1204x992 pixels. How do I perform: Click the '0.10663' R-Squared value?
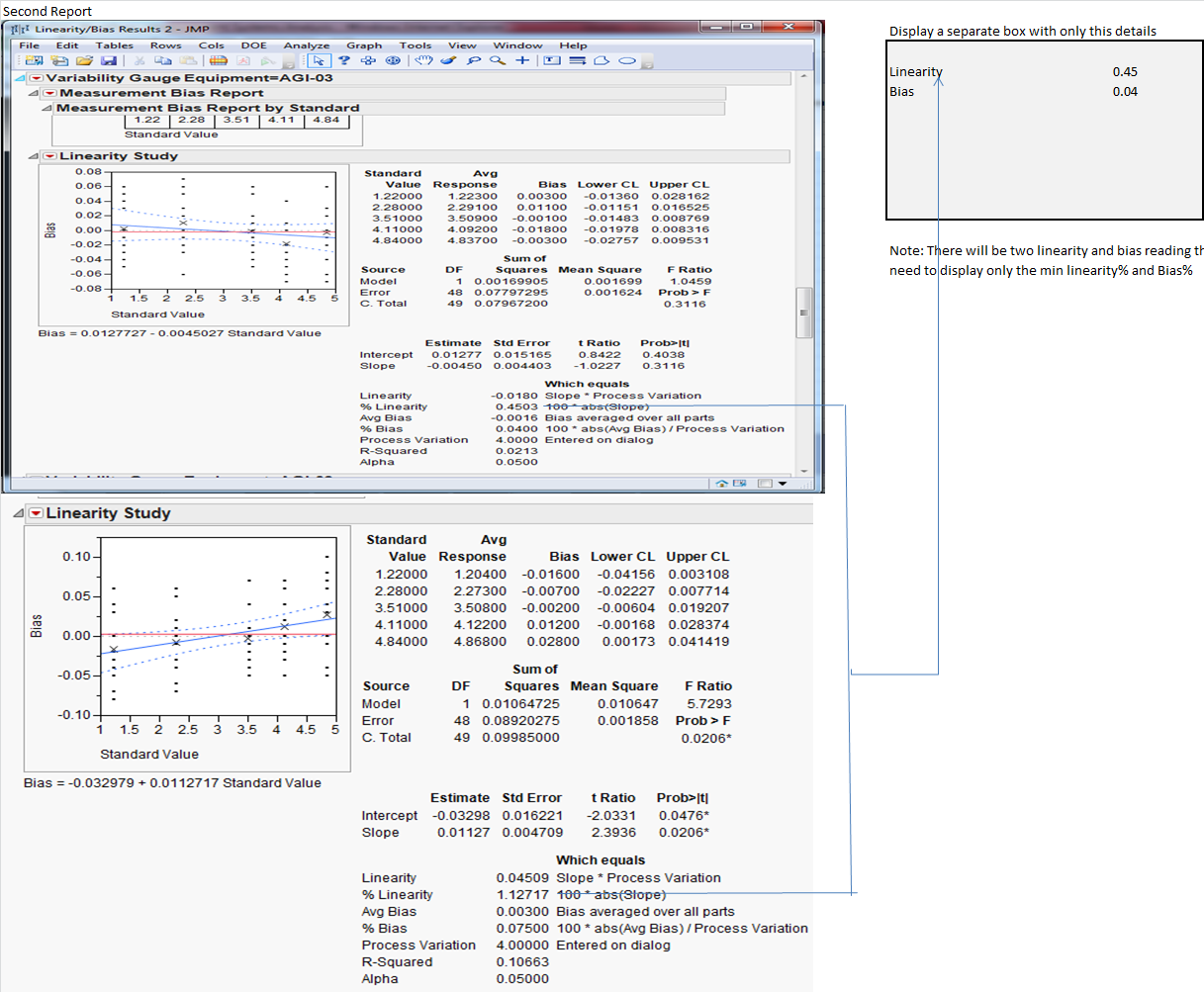click(x=523, y=962)
